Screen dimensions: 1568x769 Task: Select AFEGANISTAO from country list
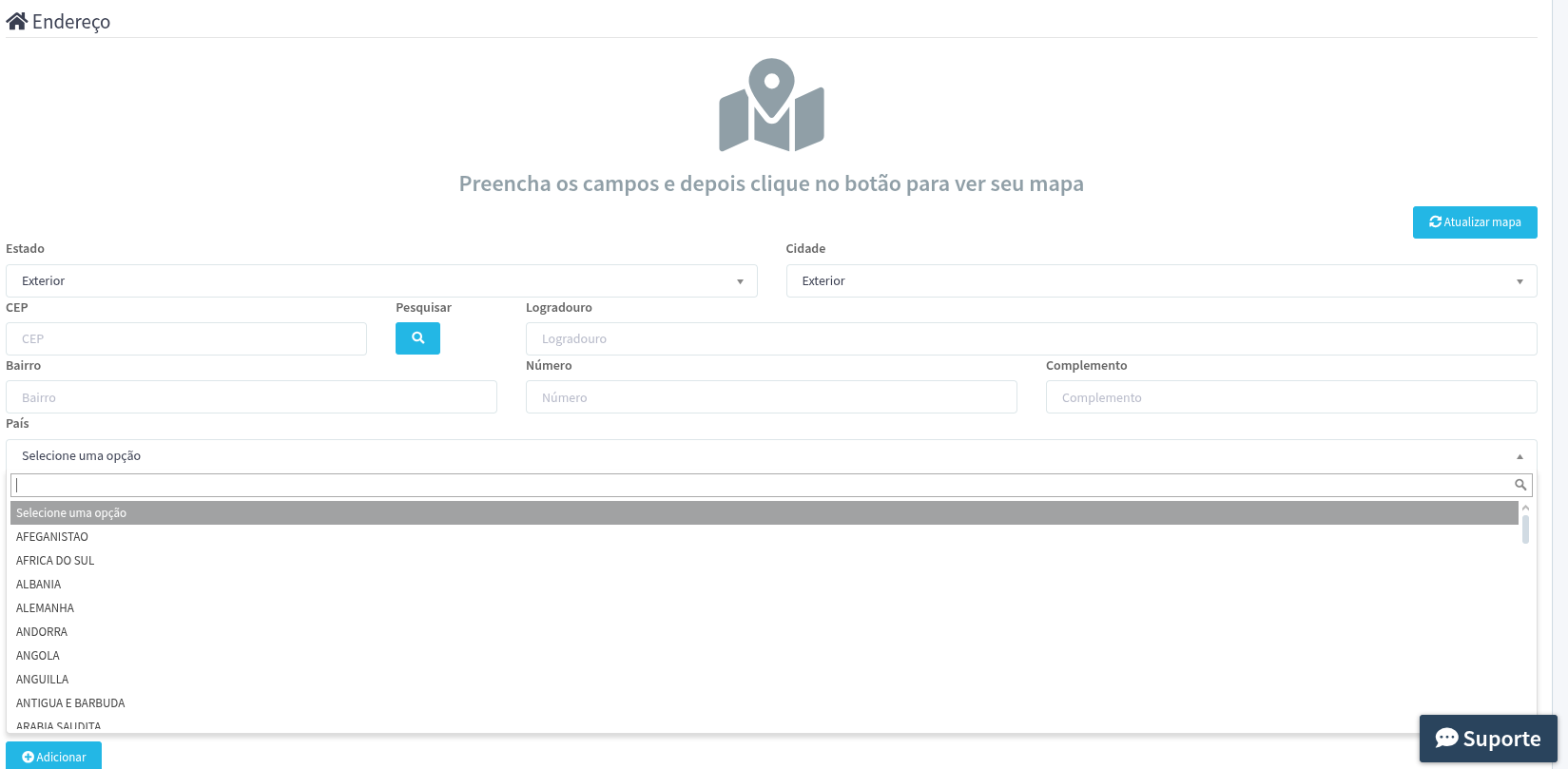52,537
